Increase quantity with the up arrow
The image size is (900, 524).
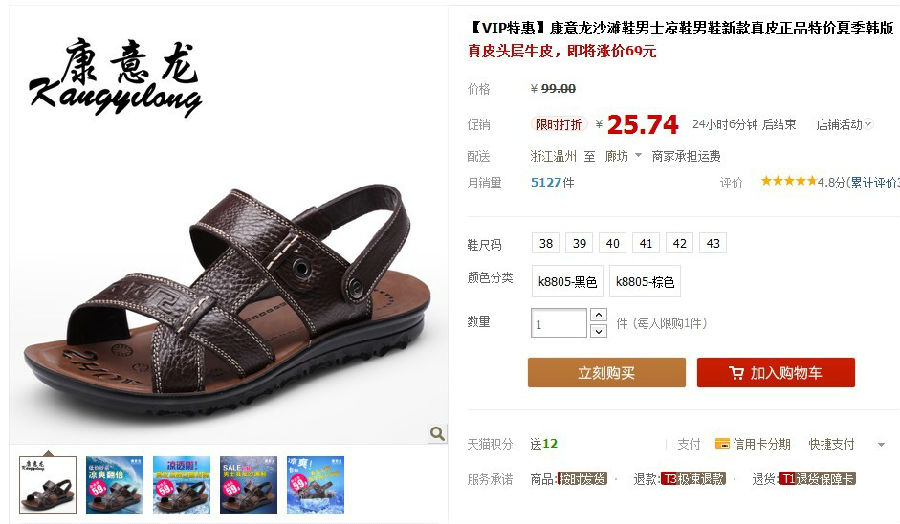click(x=598, y=315)
